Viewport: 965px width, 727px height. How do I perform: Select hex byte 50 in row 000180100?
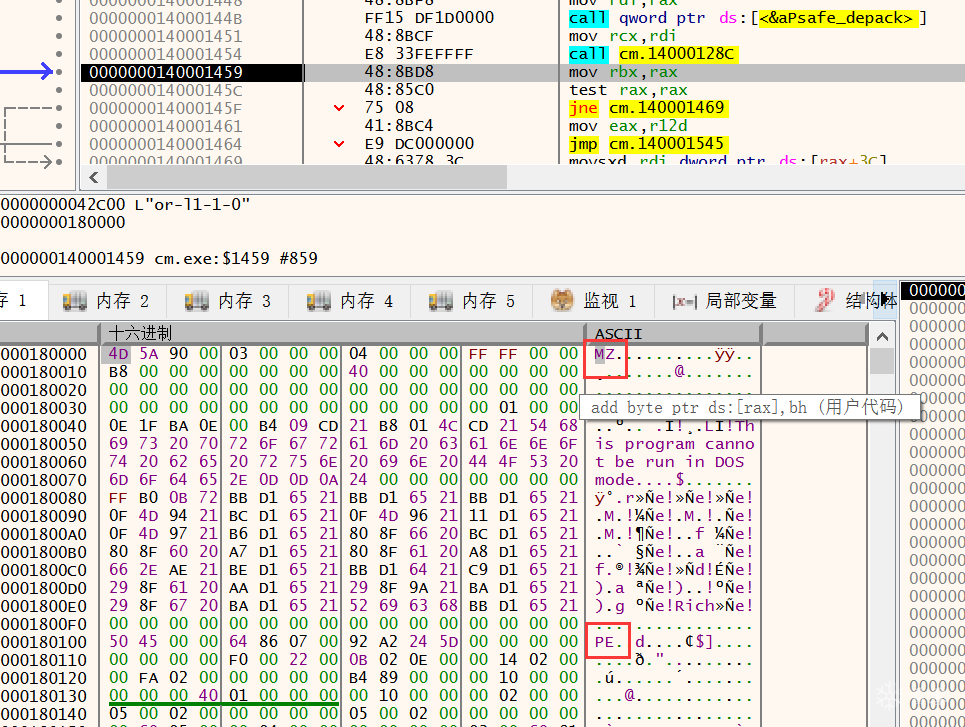pyautogui.click(x=118, y=642)
